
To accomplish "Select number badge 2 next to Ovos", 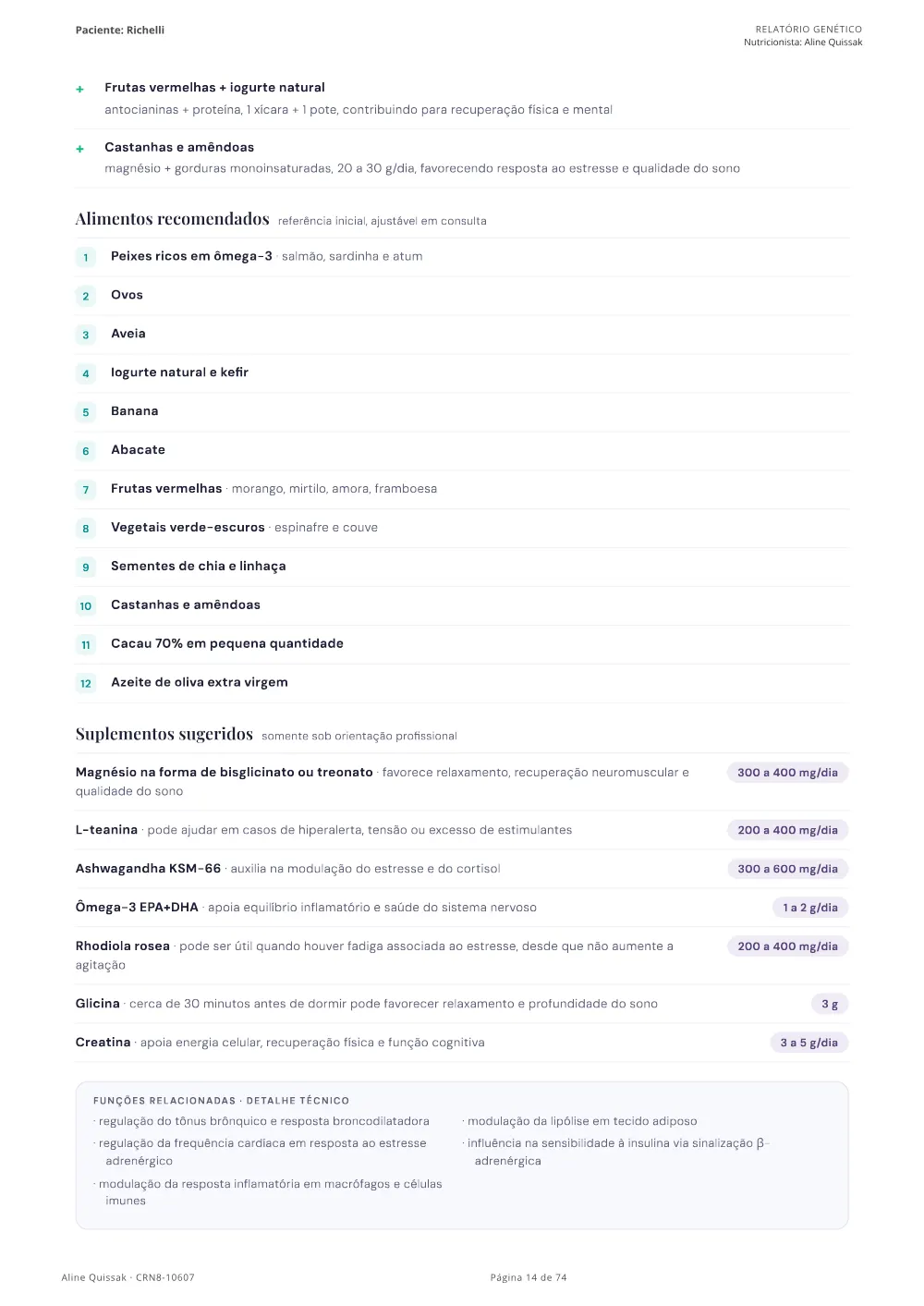I will [x=86, y=297].
